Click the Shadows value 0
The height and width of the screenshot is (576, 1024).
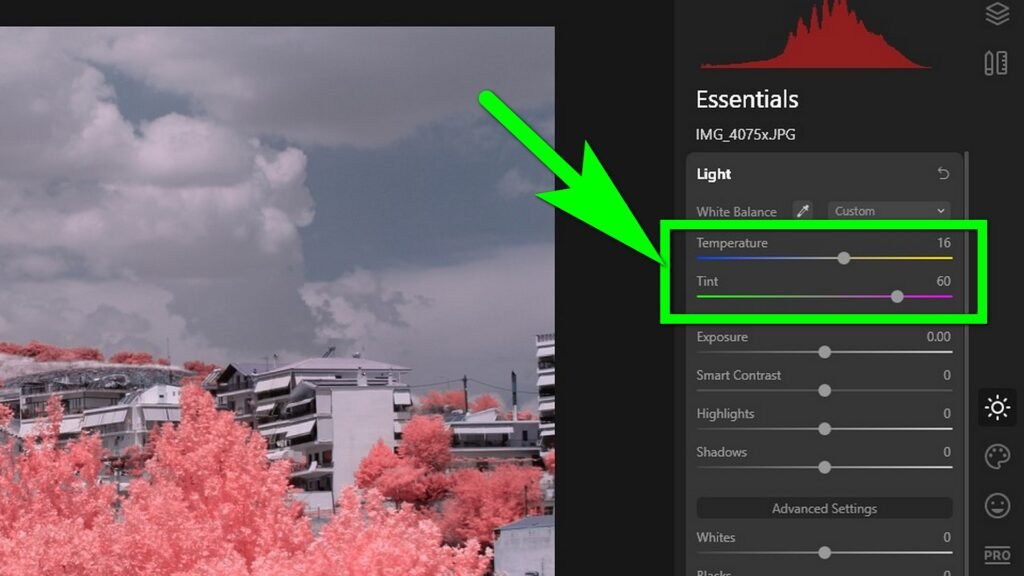[x=947, y=452]
